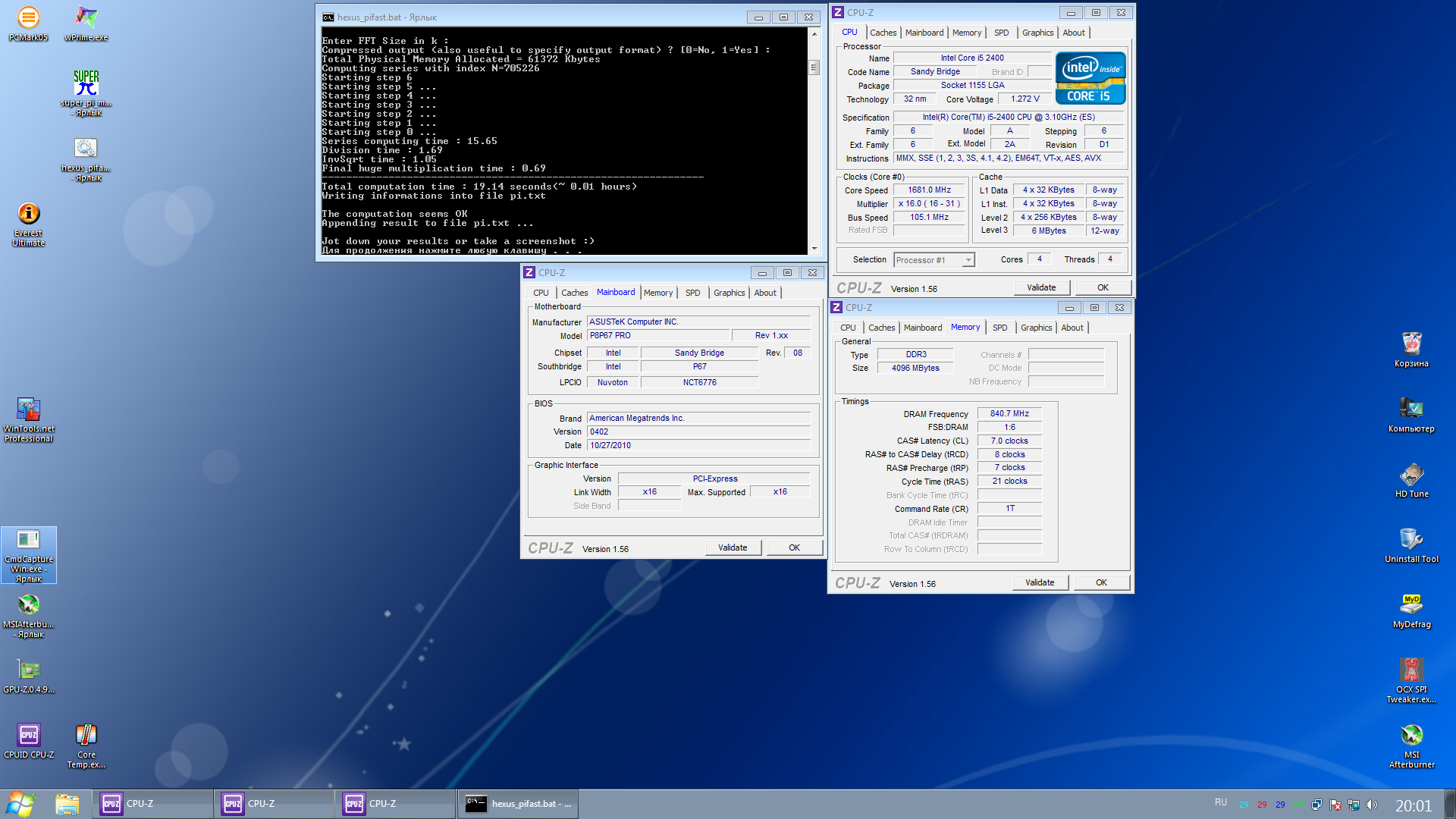The height and width of the screenshot is (819, 1456).
Task: Click the console window scrollbar thumb
Action: (x=814, y=67)
